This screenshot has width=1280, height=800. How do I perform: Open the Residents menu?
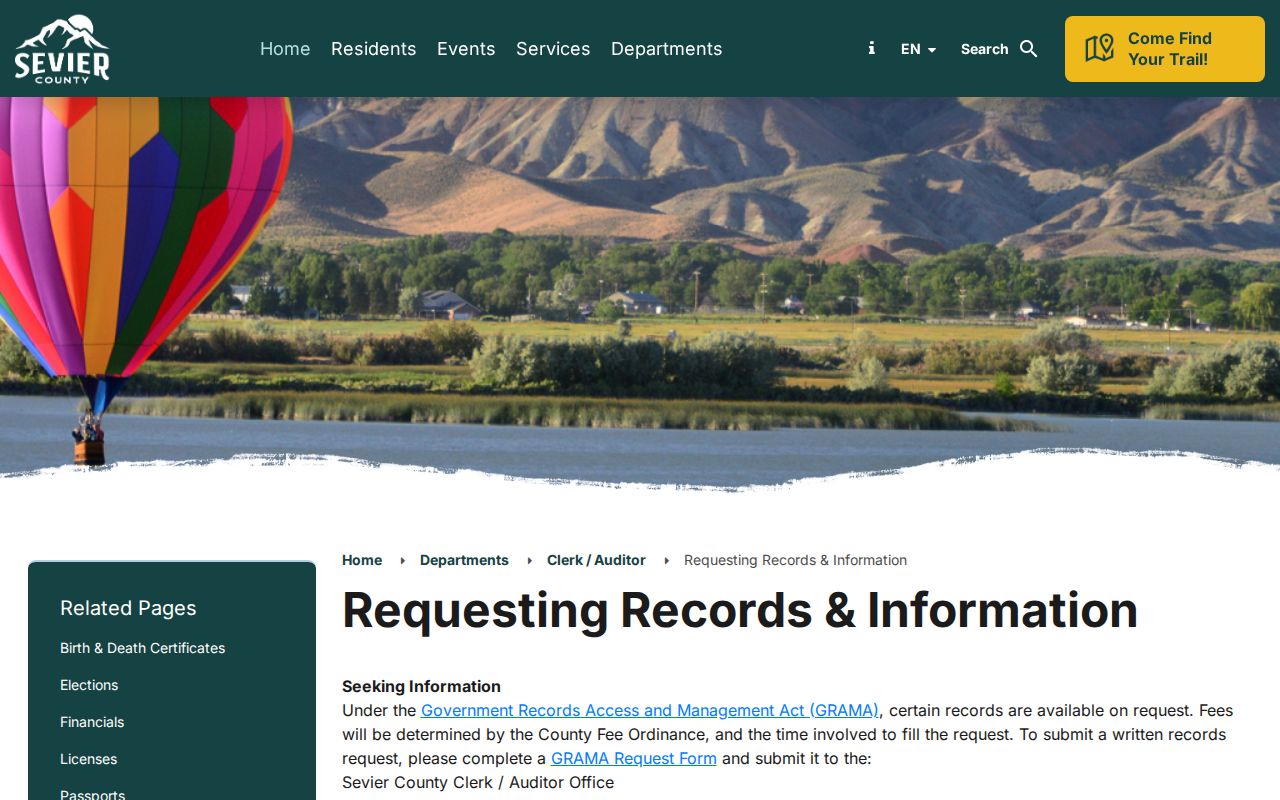pyautogui.click(x=373, y=49)
